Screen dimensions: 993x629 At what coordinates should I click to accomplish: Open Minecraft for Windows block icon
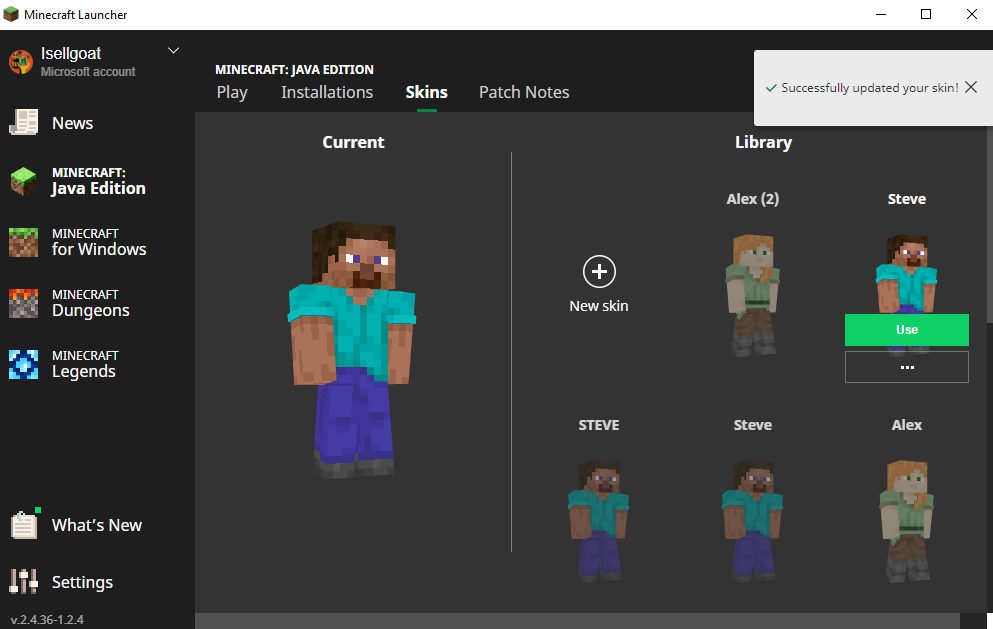[23, 242]
